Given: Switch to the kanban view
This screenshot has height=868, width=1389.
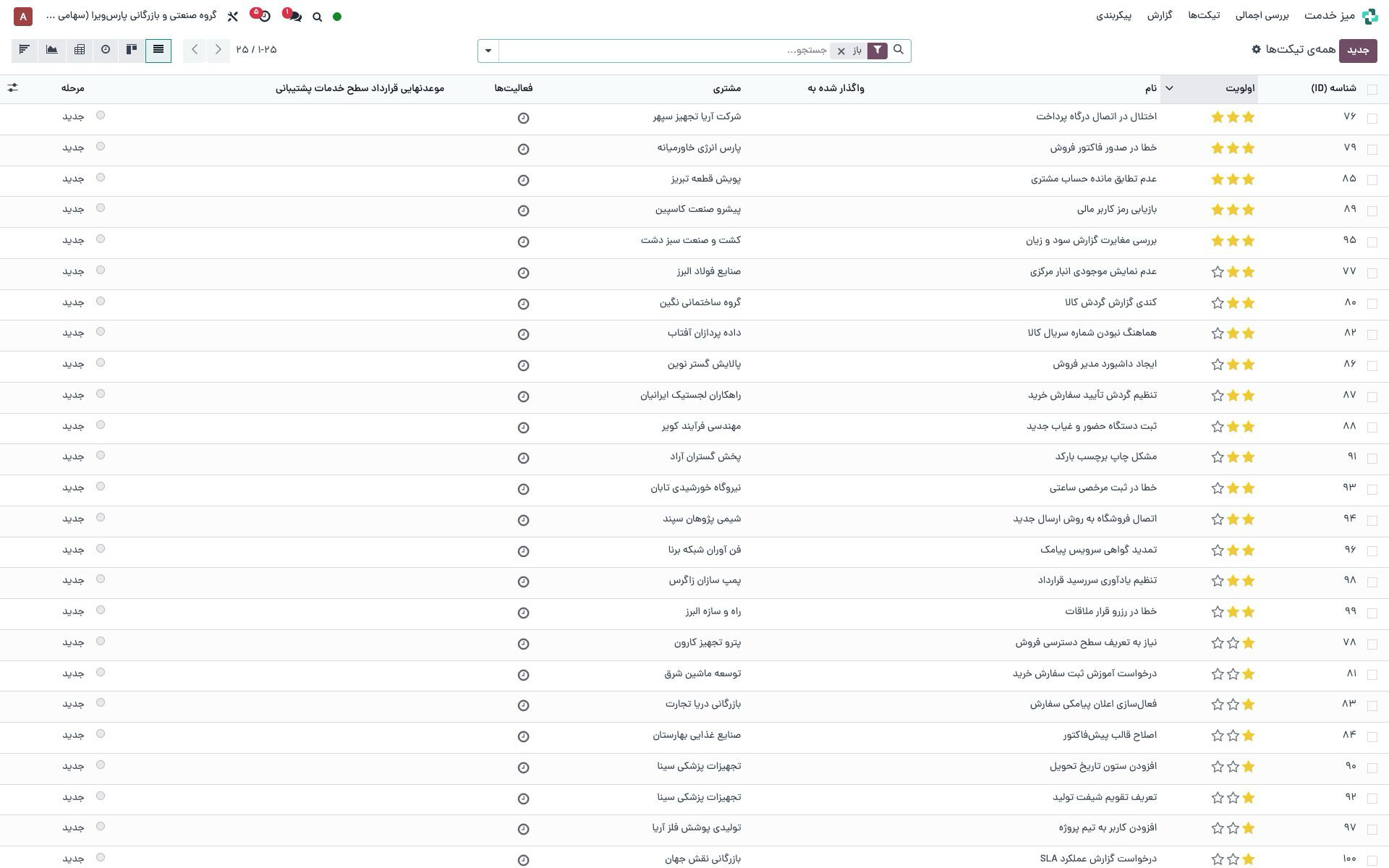Looking at the screenshot, I should (x=132, y=50).
